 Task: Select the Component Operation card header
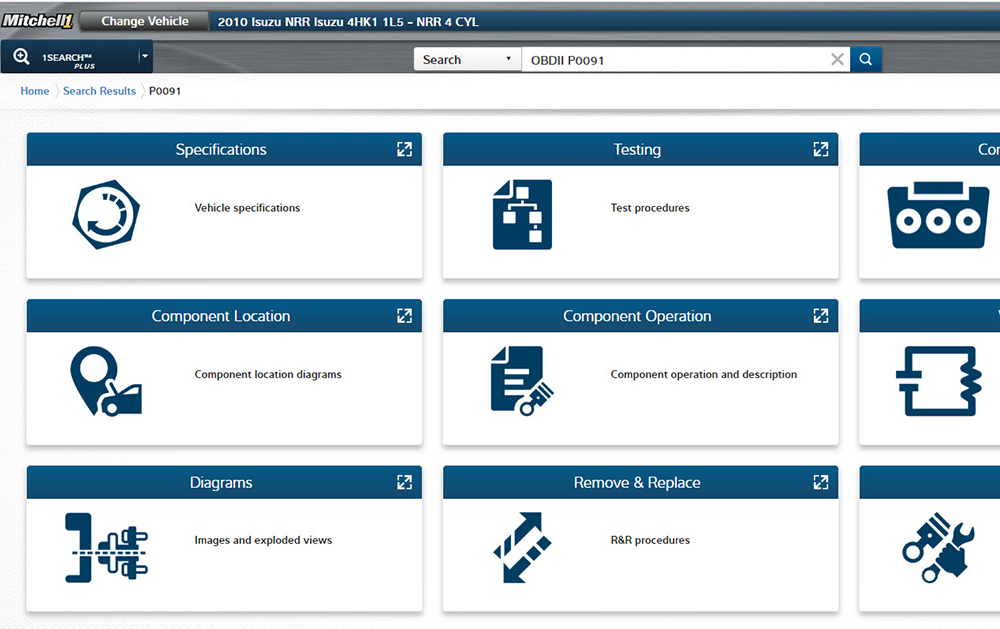636,316
